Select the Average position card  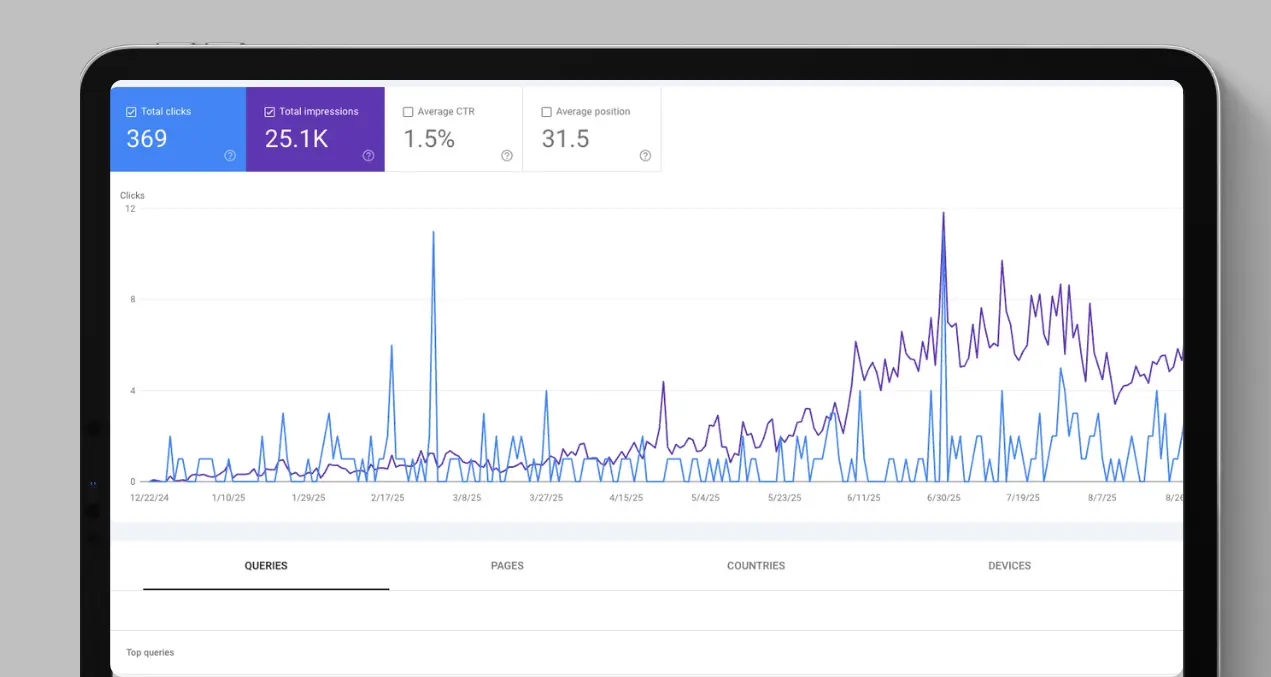(x=591, y=130)
